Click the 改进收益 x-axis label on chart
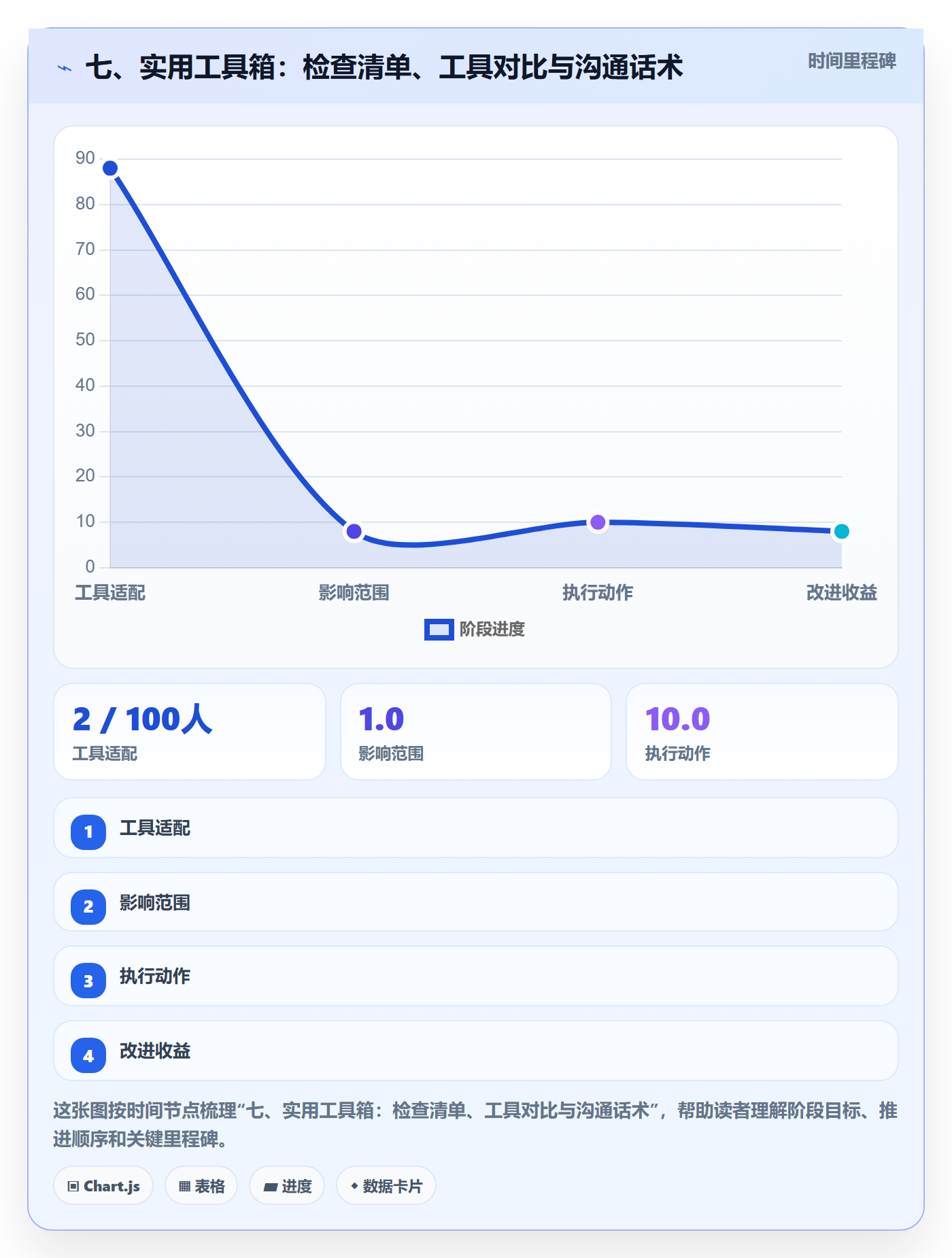Image resolution: width=952 pixels, height=1258 pixels. 842,593
